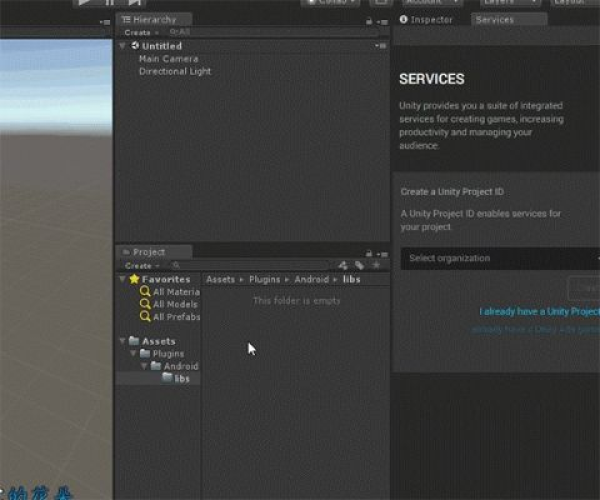The image size is (600, 500).
Task: Open the Select organization dropdown
Action: point(500,258)
